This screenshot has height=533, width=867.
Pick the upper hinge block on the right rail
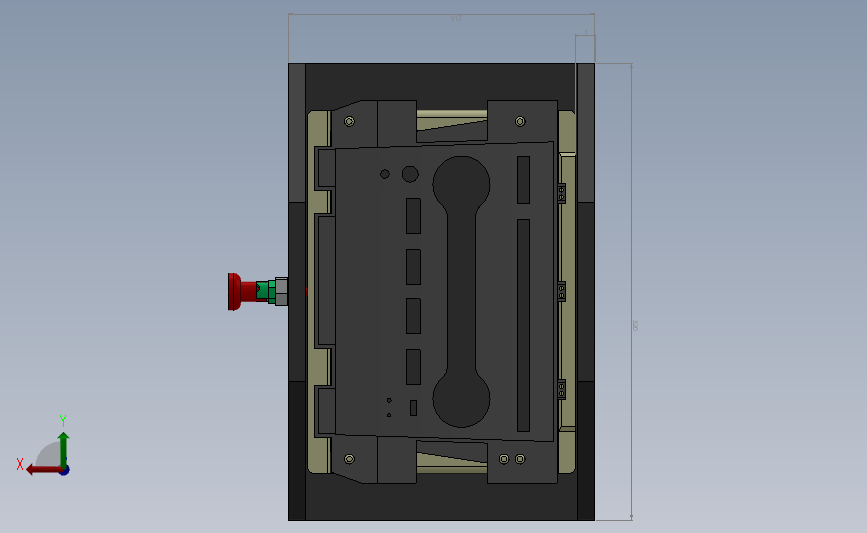point(561,193)
